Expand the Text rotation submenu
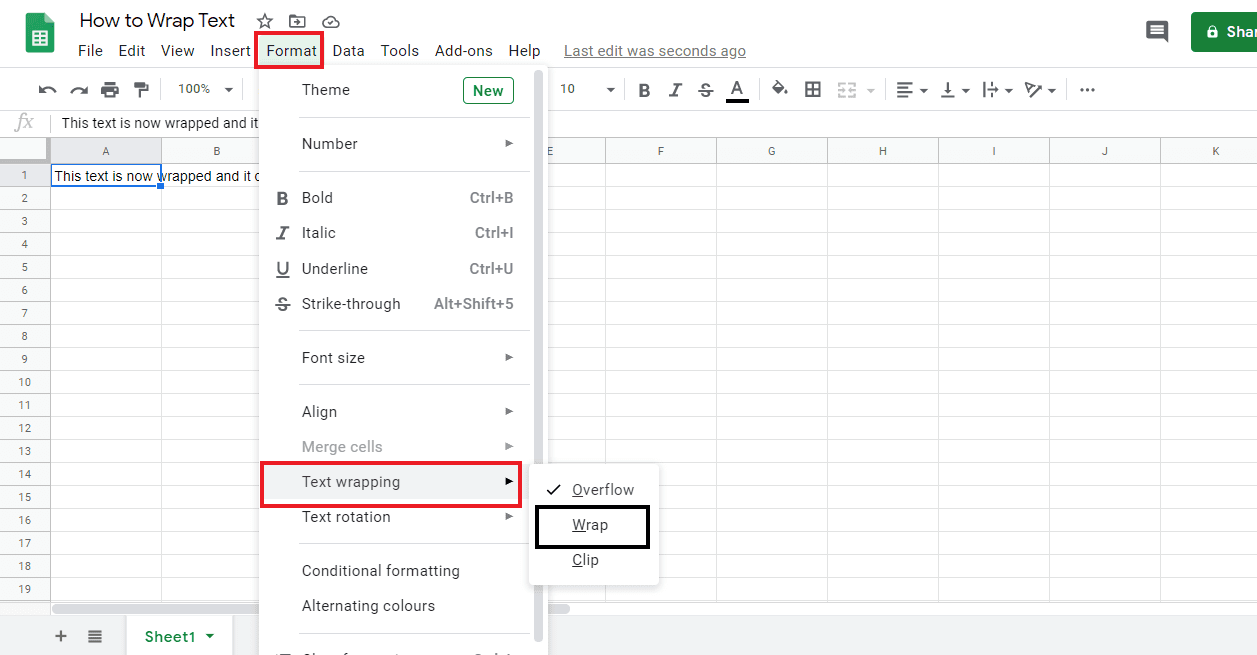Image resolution: width=1257 pixels, height=655 pixels. 396,517
